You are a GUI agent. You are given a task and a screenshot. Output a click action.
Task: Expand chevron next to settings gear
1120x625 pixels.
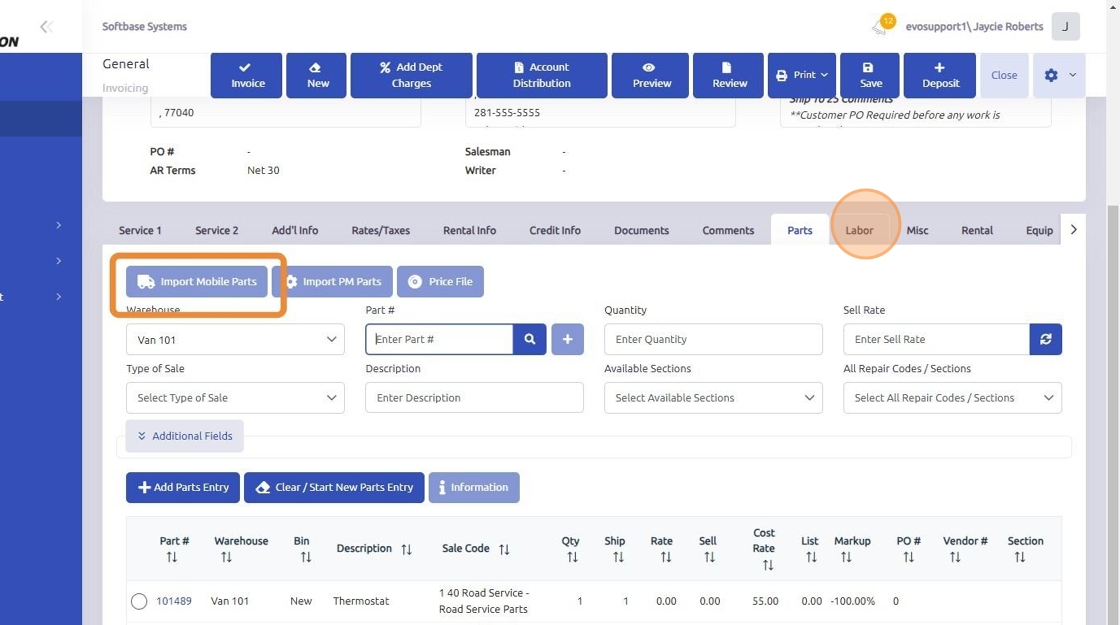click(x=1072, y=75)
